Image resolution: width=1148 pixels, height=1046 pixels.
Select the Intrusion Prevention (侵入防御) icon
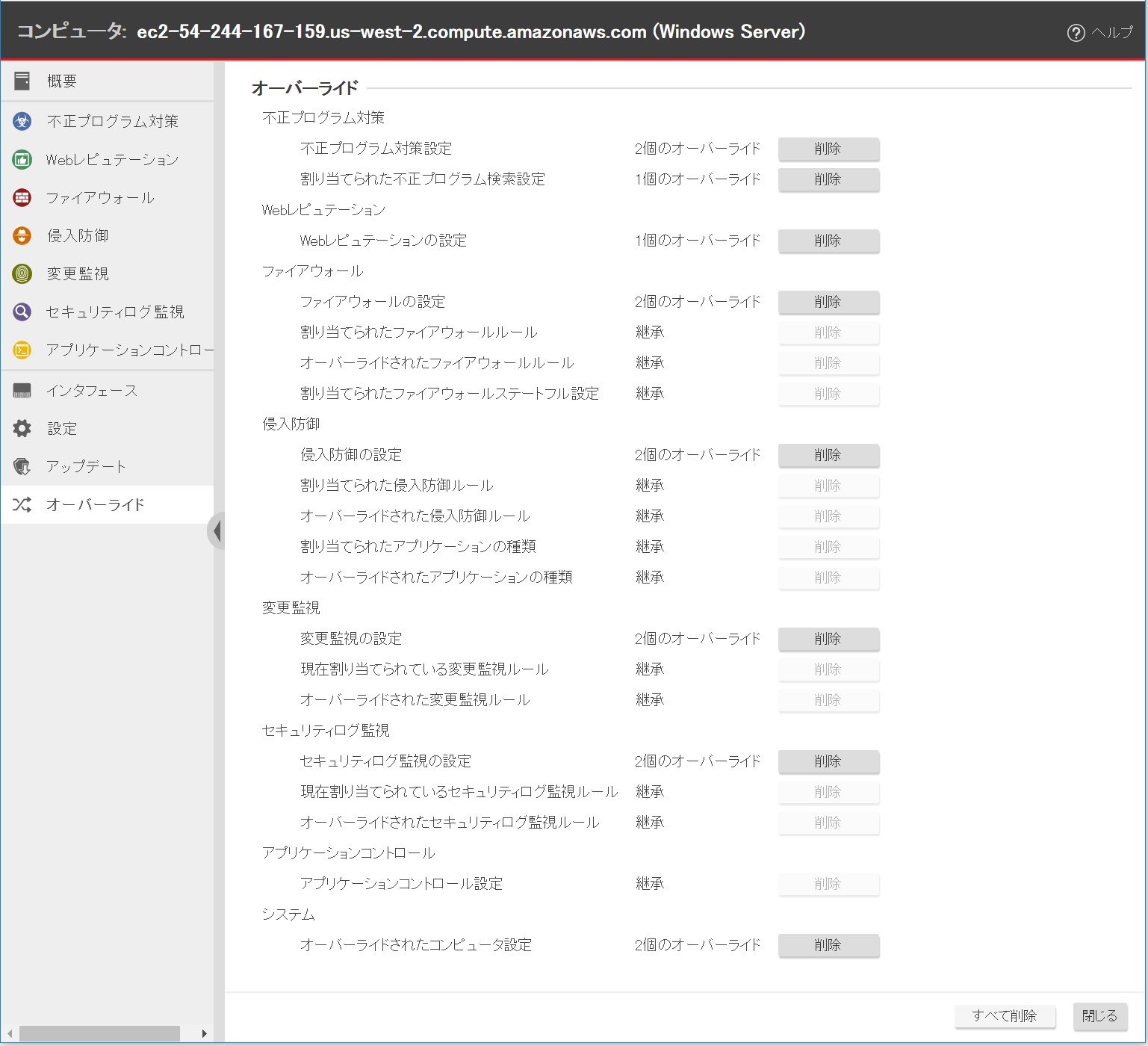(x=22, y=235)
